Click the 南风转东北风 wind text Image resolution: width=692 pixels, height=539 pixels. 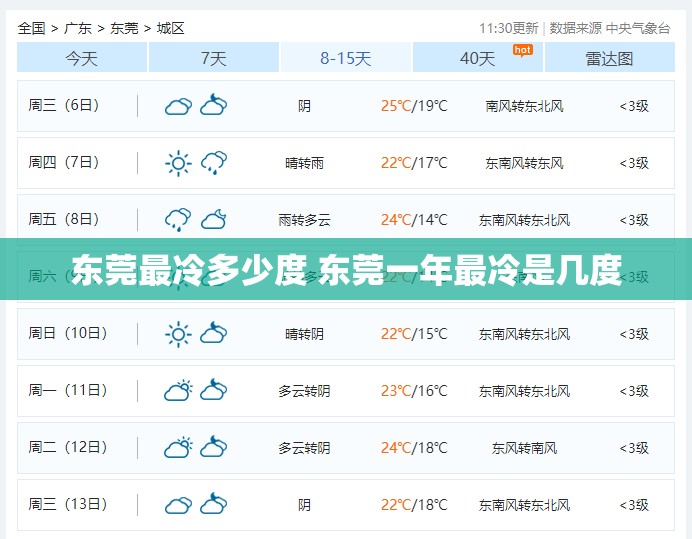coord(524,106)
